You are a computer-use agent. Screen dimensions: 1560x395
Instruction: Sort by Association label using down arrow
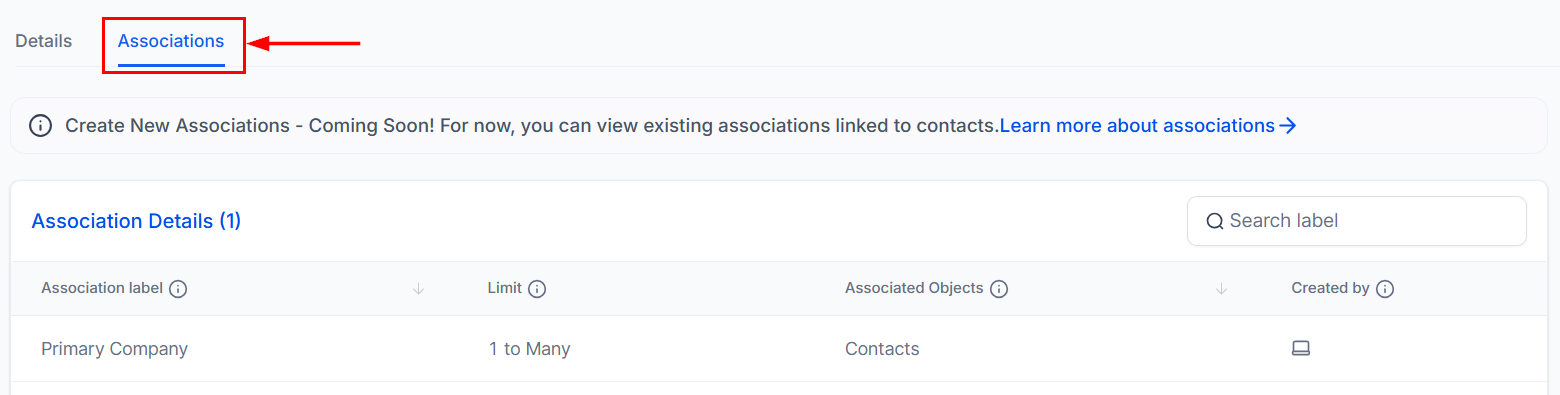418,289
